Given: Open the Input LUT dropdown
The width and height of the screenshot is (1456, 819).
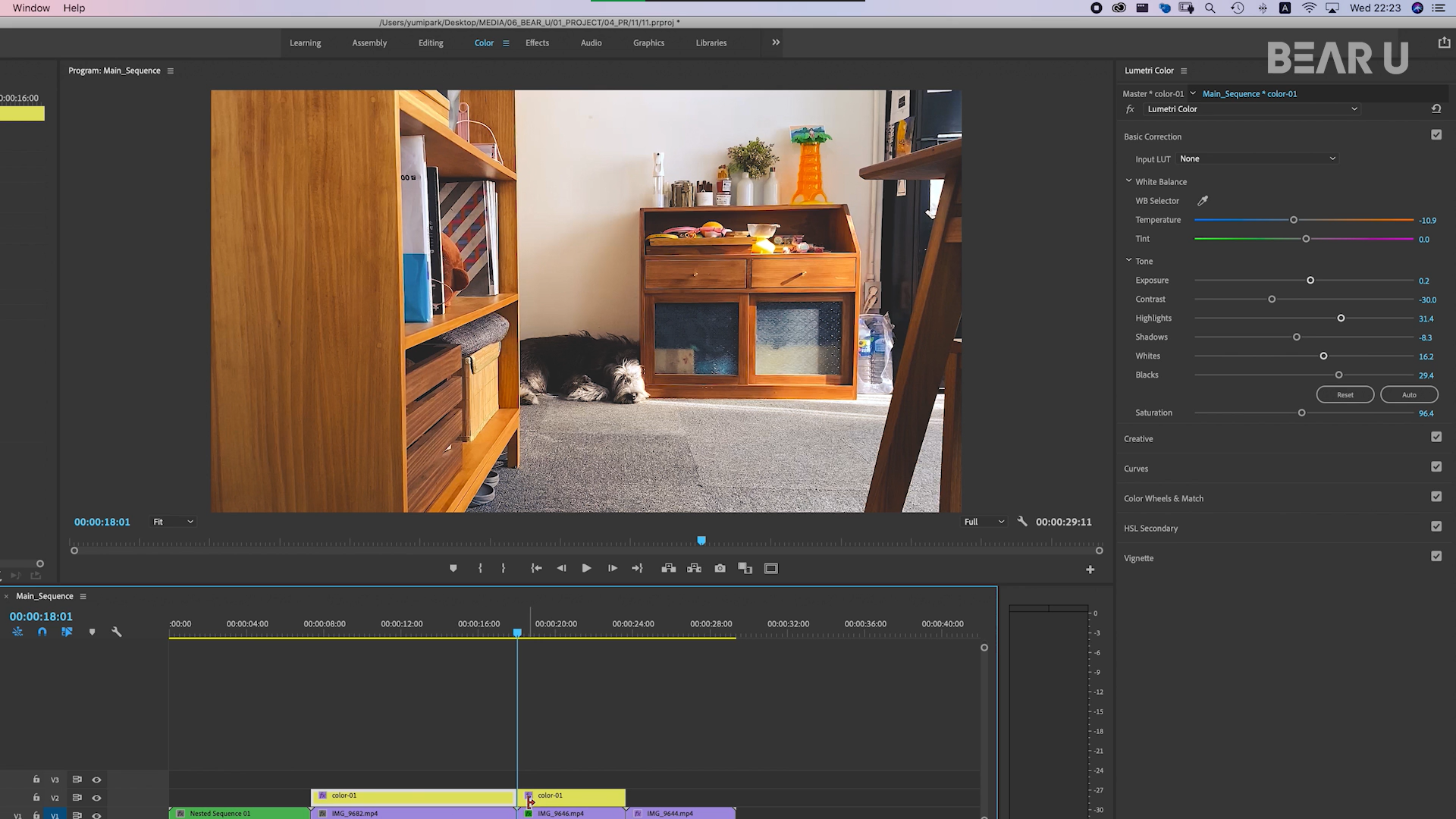Looking at the screenshot, I should [x=1257, y=159].
